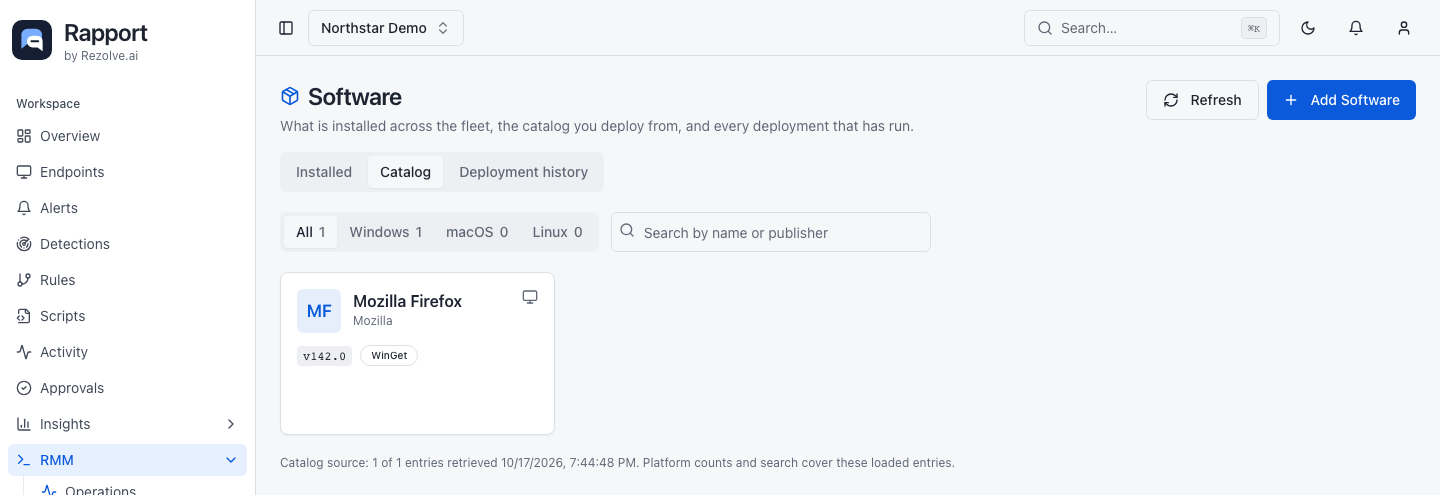Click the Search by name or publisher field
The image size is (1440, 495).
coord(771,232)
